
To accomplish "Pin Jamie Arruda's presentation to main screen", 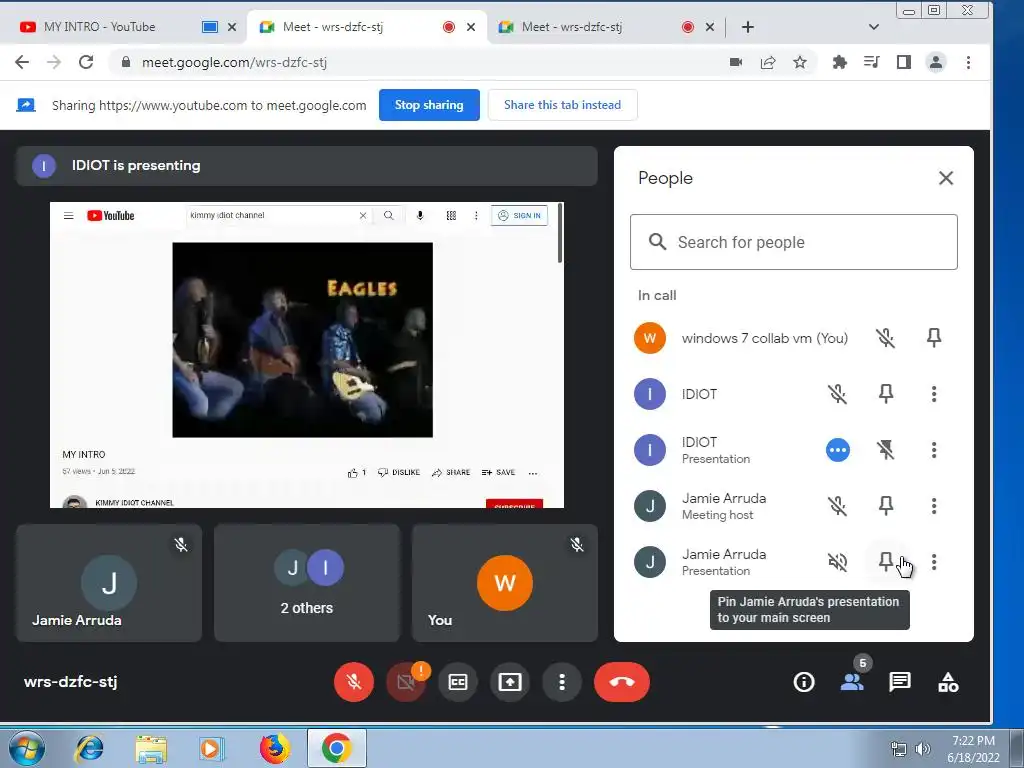I will click(886, 562).
